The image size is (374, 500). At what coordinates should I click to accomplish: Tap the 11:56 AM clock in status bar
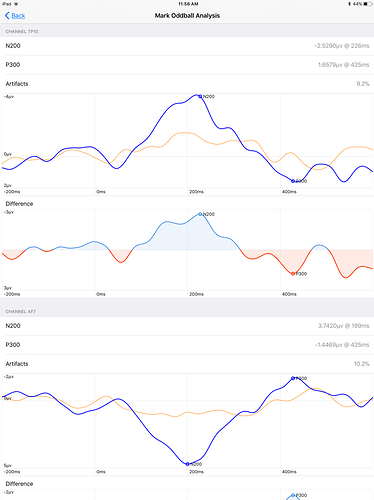pos(188,4)
